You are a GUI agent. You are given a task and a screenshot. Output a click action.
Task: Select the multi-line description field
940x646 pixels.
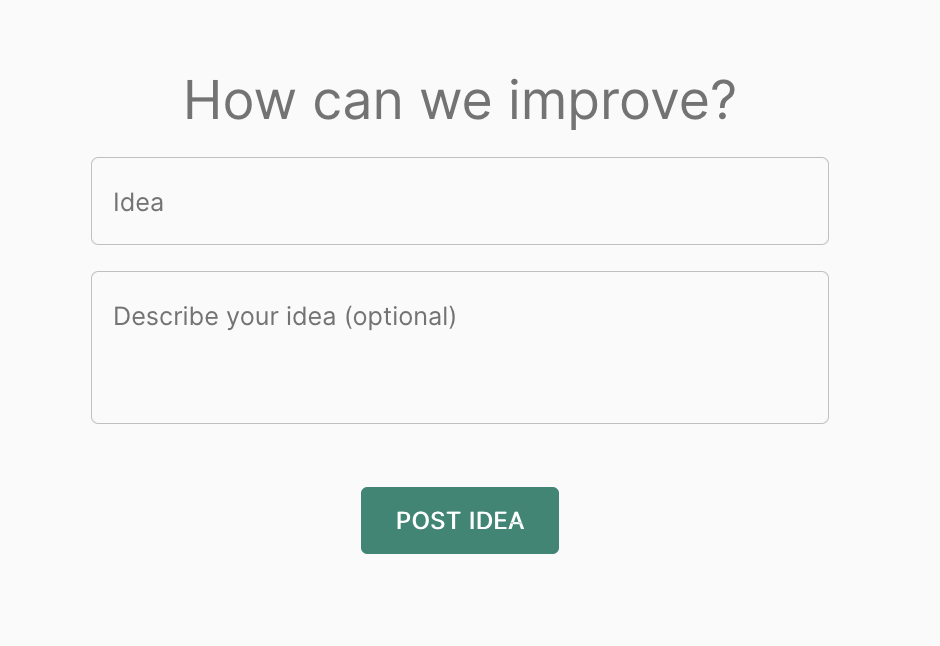(x=459, y=347)
